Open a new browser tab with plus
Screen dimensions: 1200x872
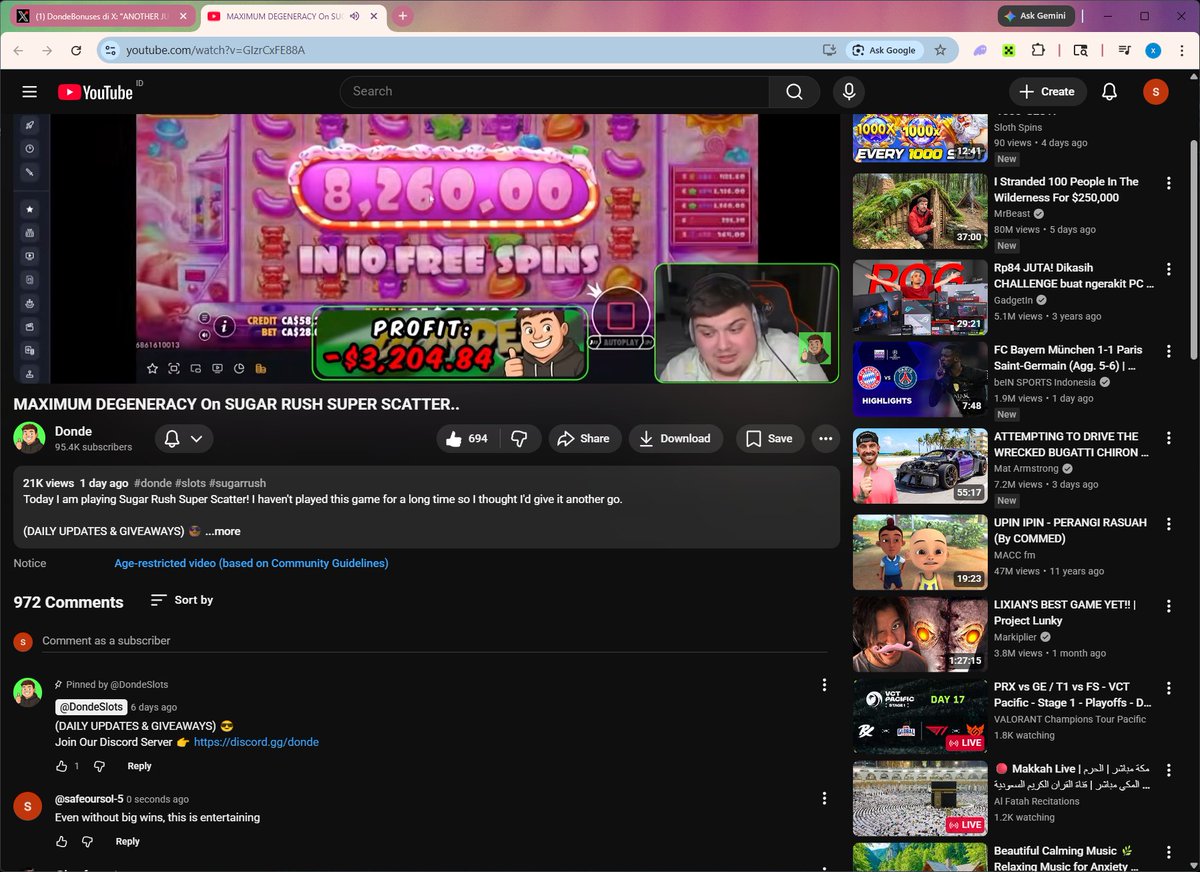tap(402, 16)
